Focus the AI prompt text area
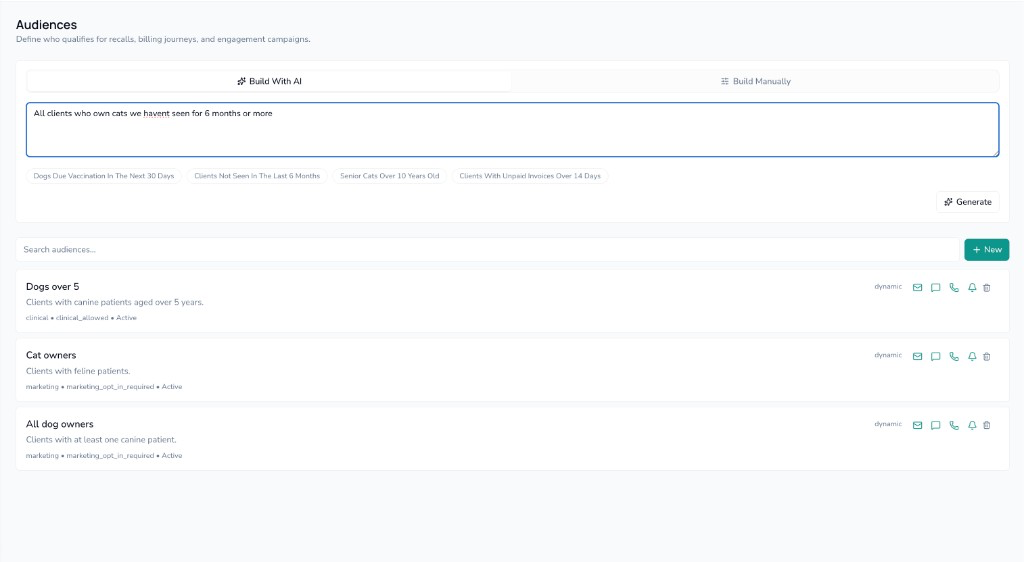Screen dimensions: 1024x562 [513, 129]
